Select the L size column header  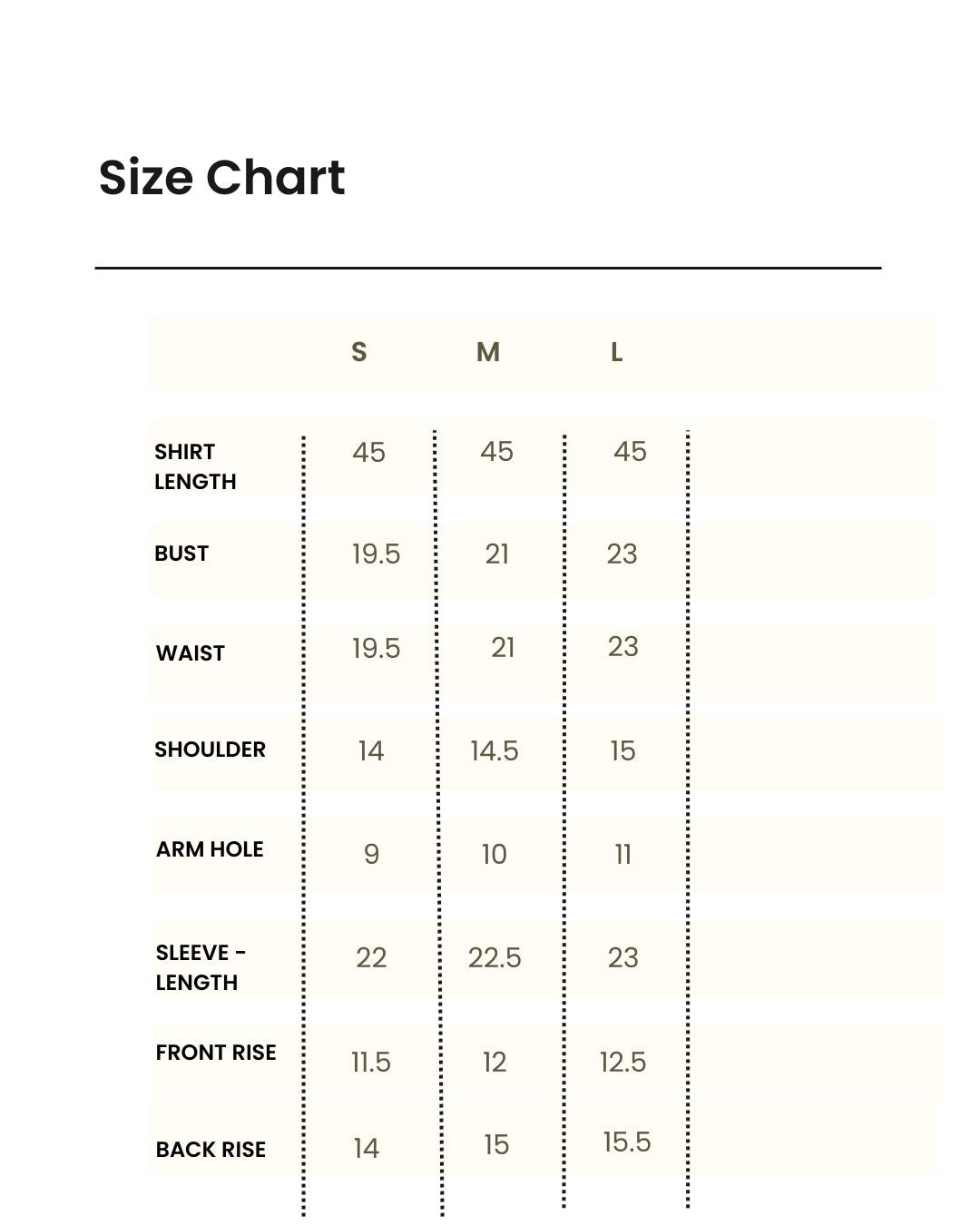coord(617,352)
